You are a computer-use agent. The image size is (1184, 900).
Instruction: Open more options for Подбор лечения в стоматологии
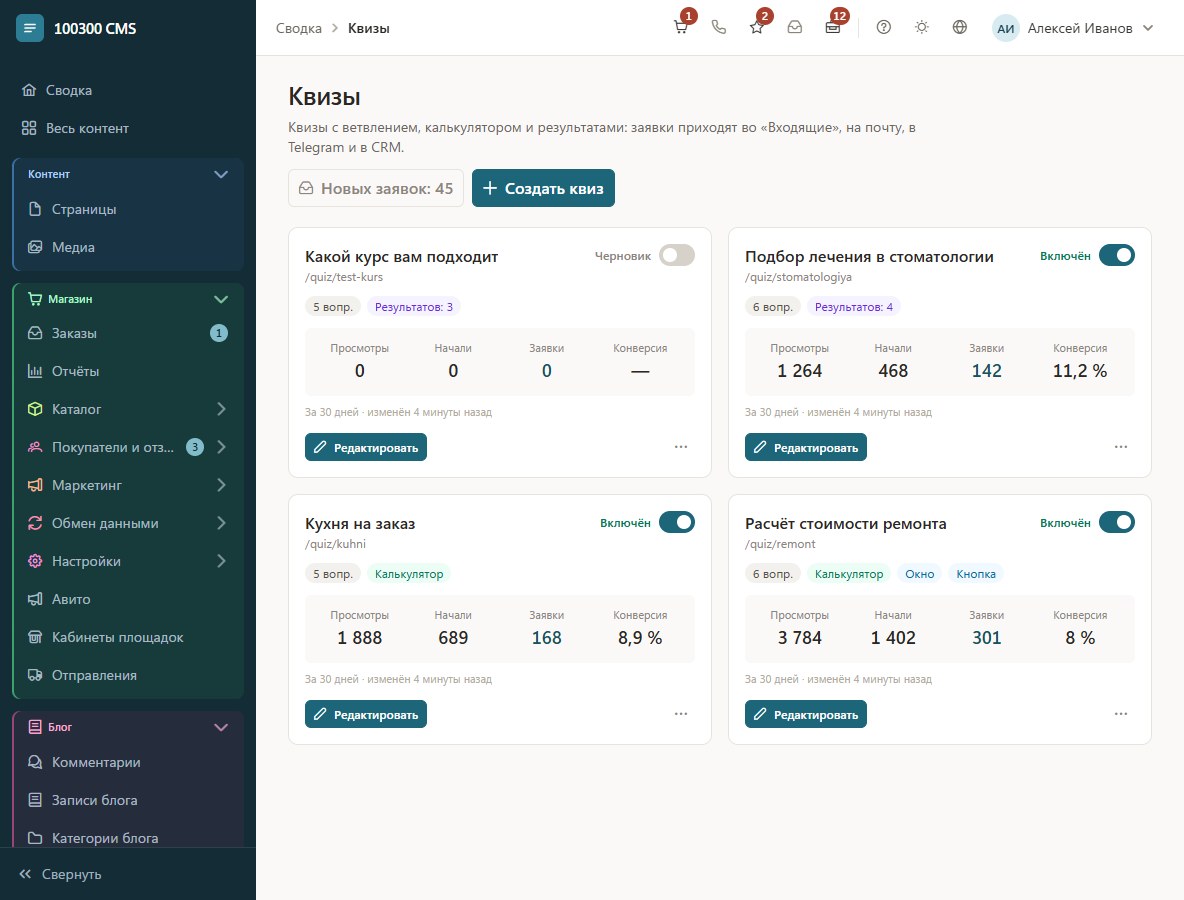click(x=1121, y=447)
